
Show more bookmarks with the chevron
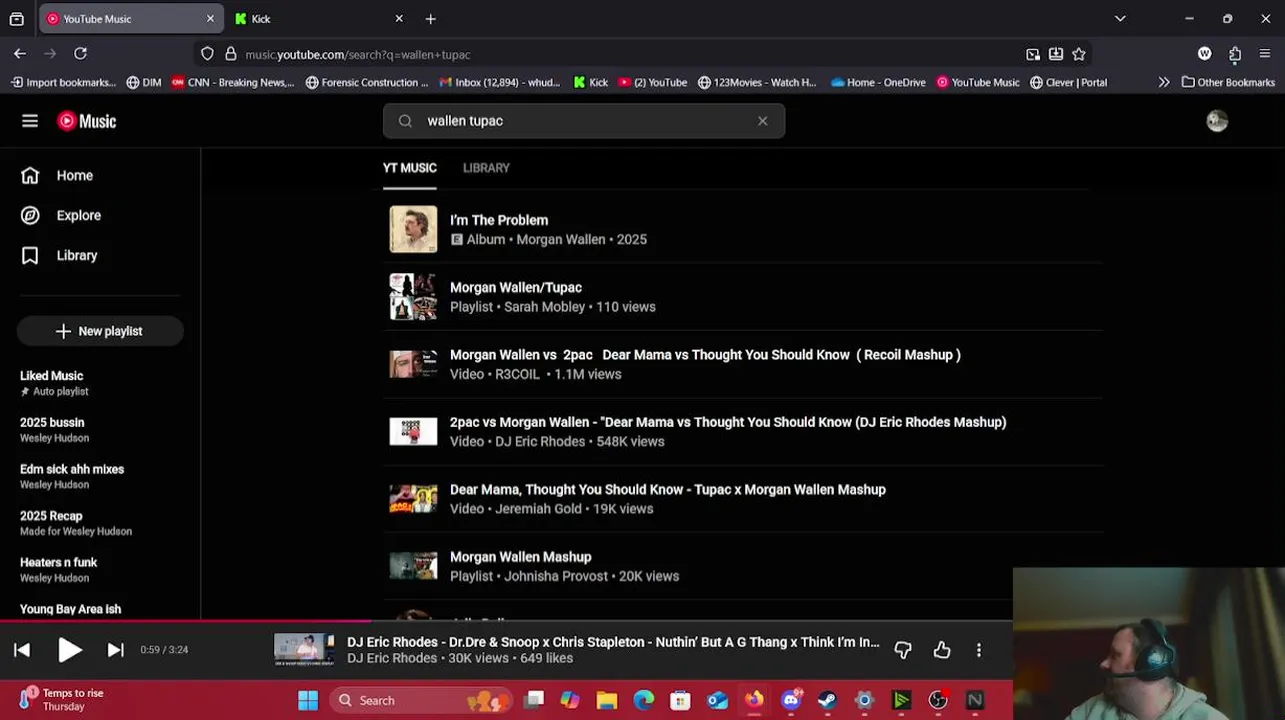pos(1164,83)
